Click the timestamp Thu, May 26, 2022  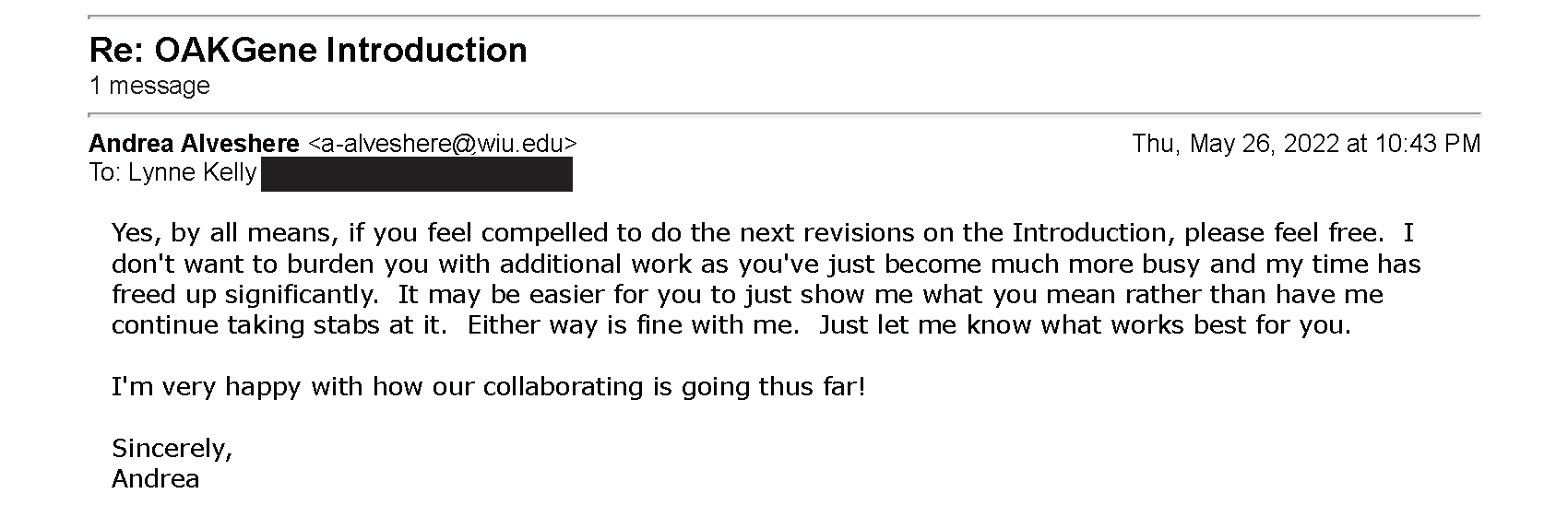pos(1236,144)
